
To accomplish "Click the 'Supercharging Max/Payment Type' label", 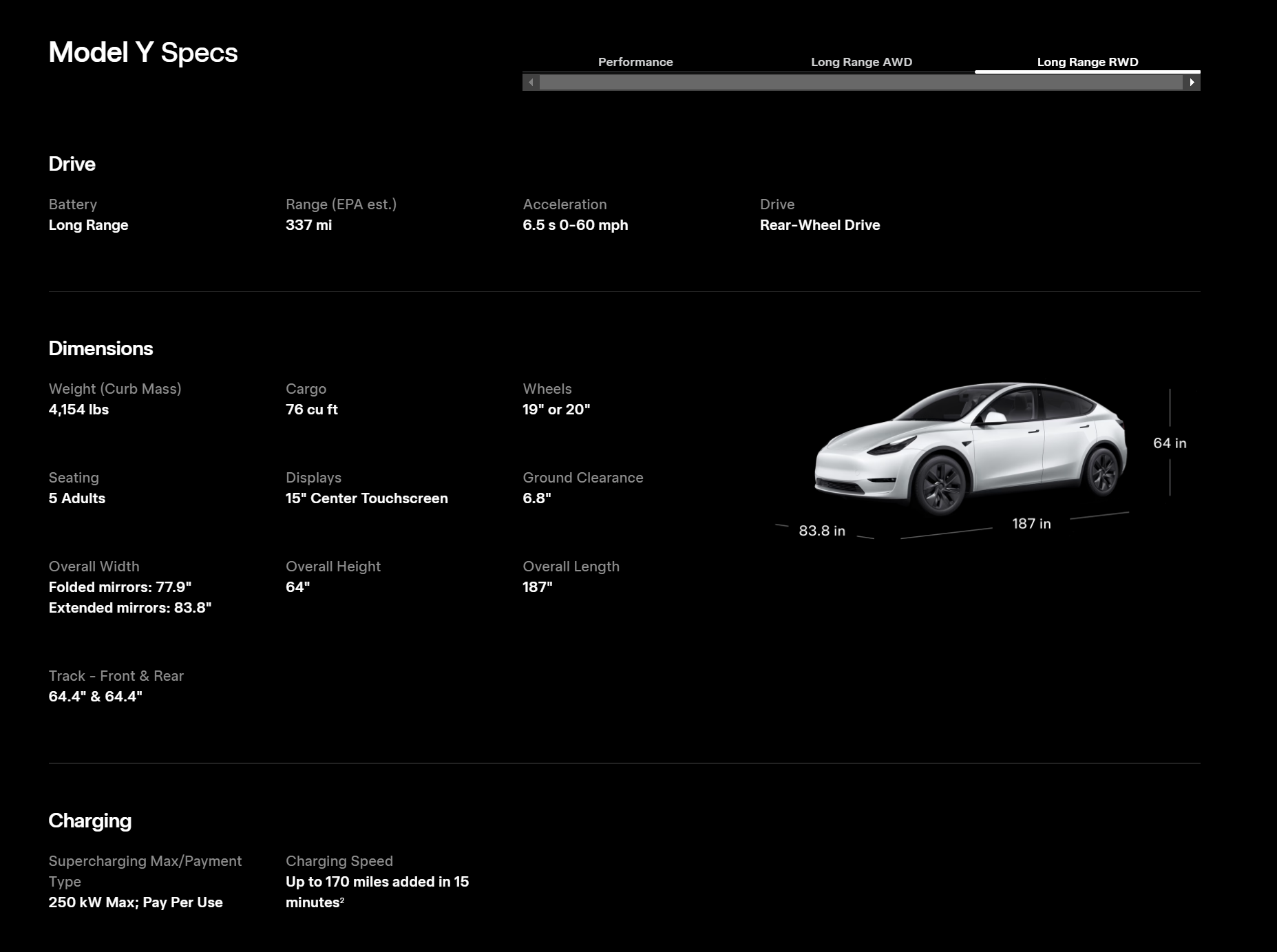I will pyautogui.click(x=145, y=871).
